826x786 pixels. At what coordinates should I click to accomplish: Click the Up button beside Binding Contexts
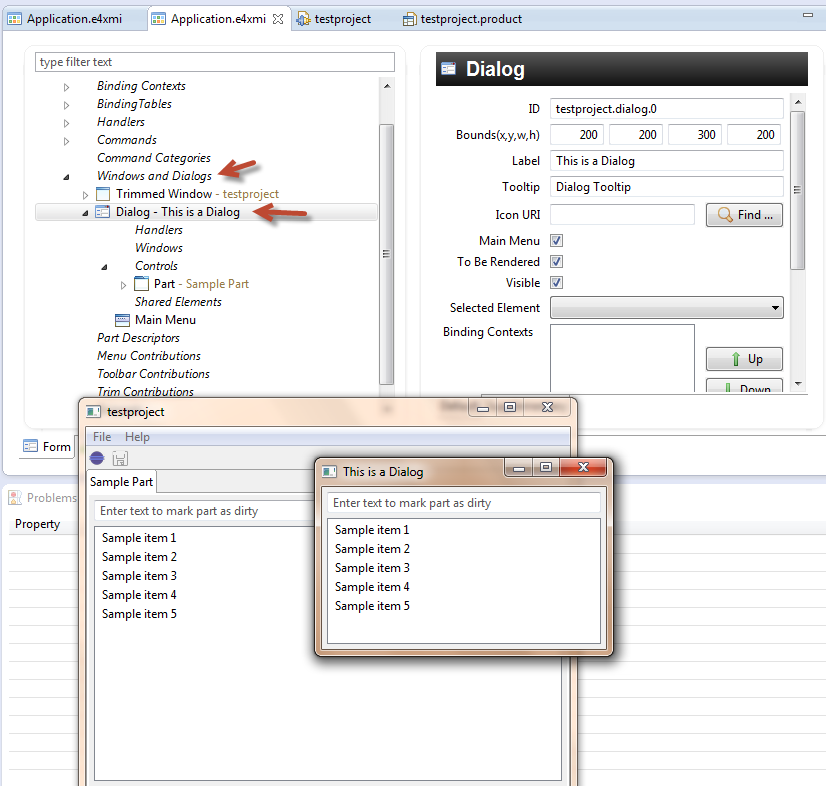point(744,359)
